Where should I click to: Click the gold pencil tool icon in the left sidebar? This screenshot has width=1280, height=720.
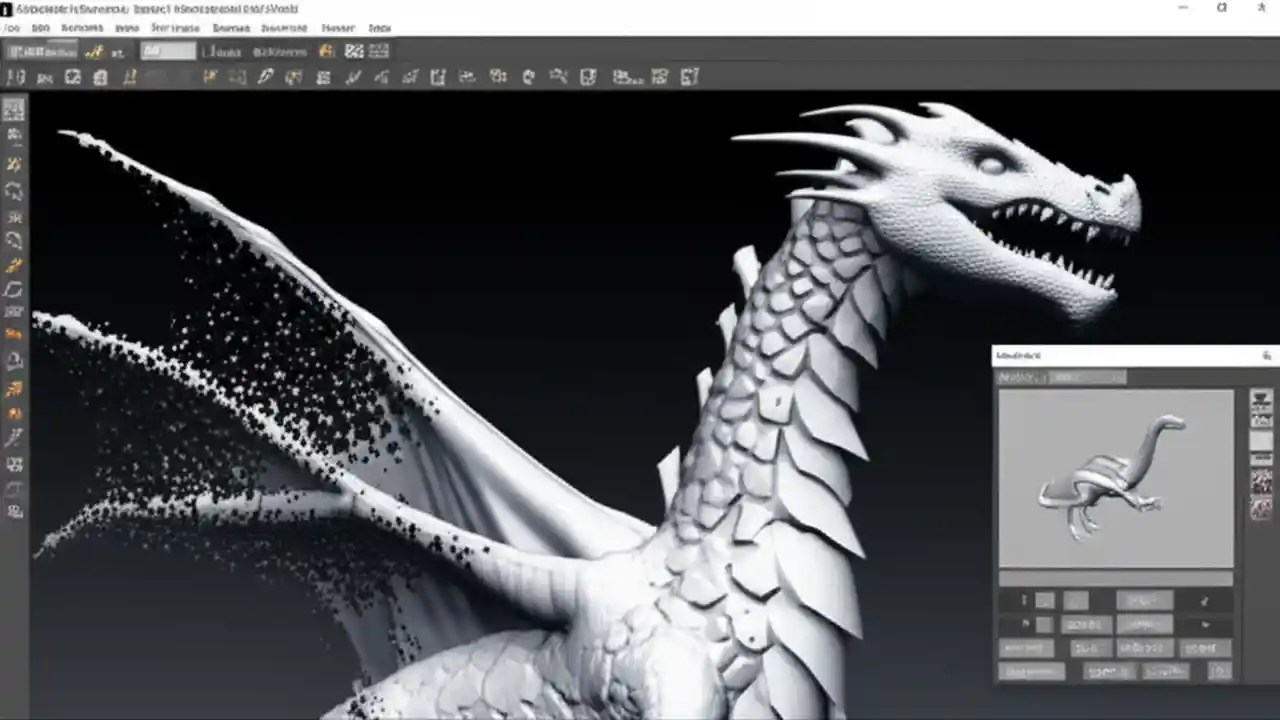14,264
